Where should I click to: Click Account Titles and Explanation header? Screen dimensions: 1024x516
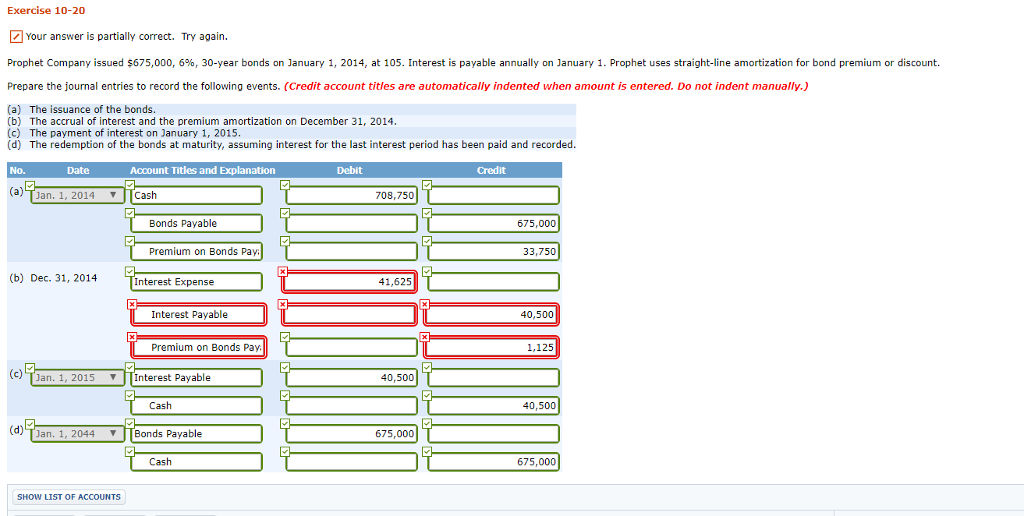[x=202, y=170]
